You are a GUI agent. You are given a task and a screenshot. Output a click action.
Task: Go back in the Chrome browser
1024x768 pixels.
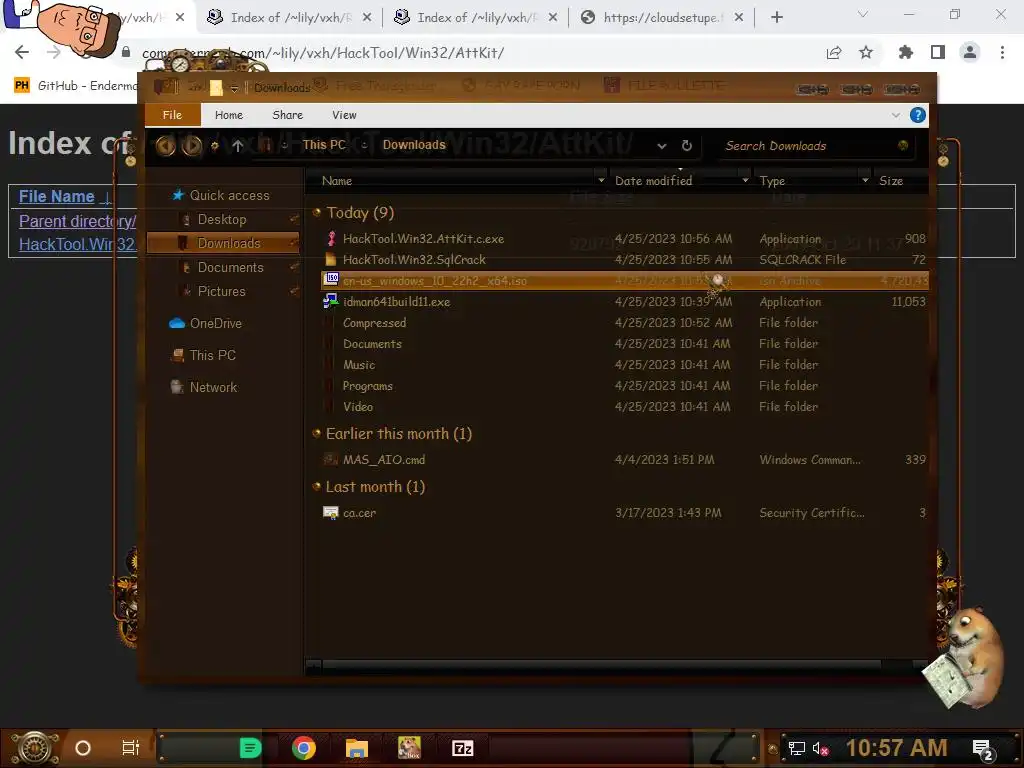click(22, 52)
